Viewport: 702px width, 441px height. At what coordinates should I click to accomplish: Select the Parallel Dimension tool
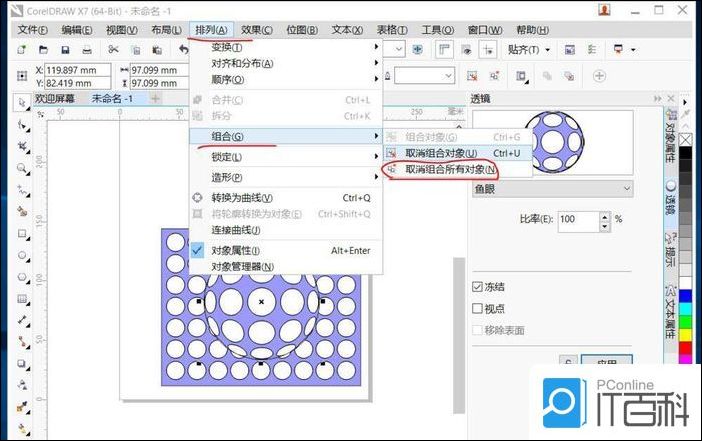[x=22, y=321]
